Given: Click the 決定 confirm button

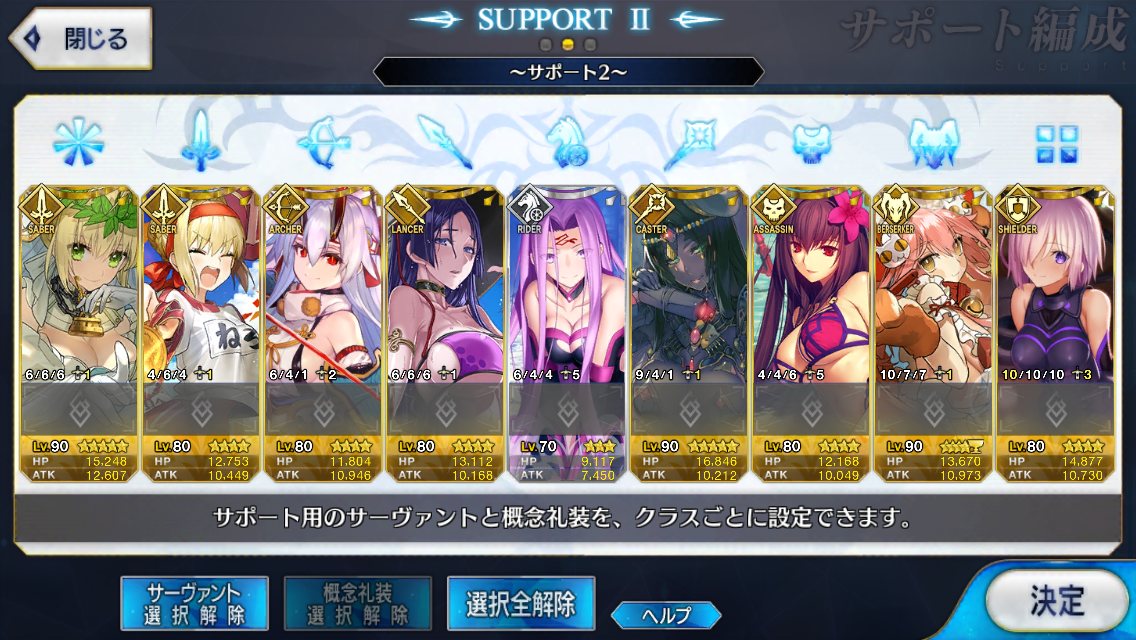Looking at the screenshot, I should tap(1056, 600).
